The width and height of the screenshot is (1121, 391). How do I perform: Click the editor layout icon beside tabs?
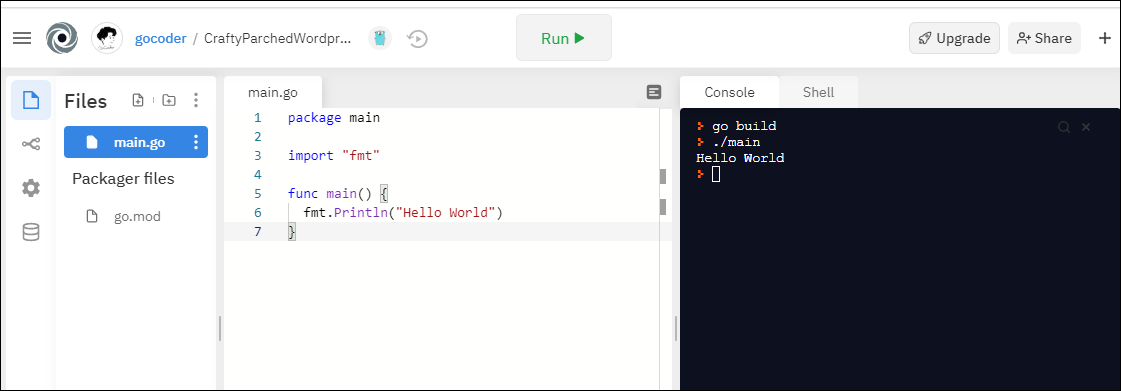pos(653,92)
